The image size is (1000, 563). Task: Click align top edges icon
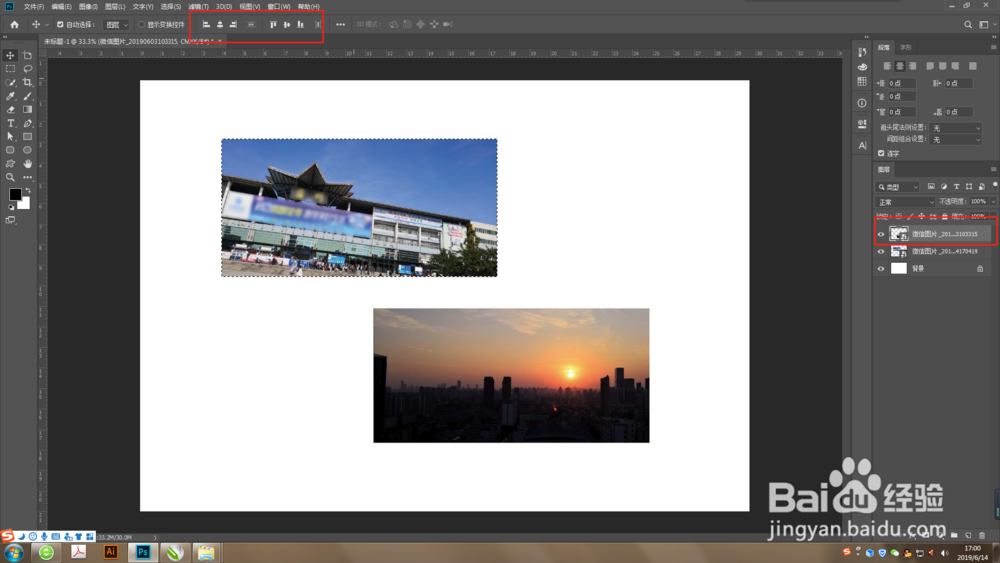pyautogui.click(x=273, y=24)
